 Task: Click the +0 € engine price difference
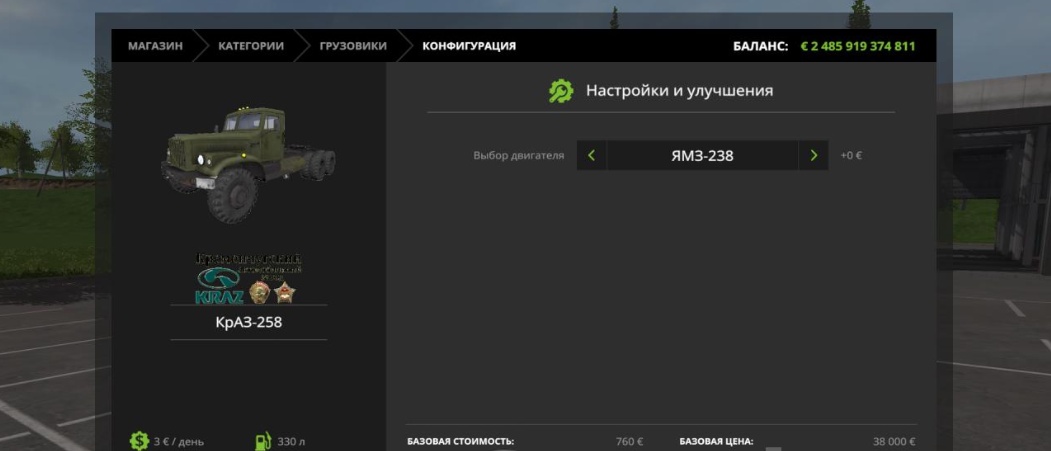tap(851, 156)
